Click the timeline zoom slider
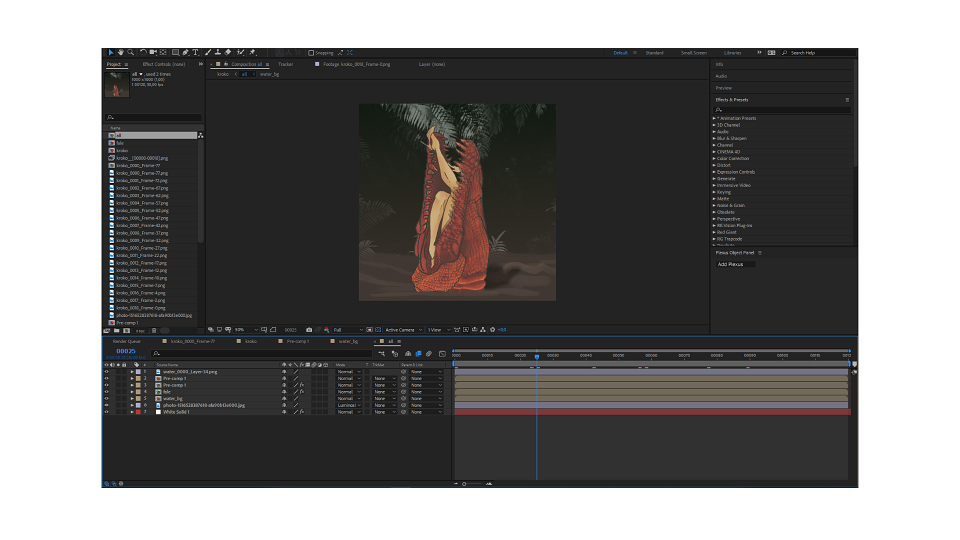Image resolution: width=960 pixels, height=540 pixels. [x=464, y=484]
